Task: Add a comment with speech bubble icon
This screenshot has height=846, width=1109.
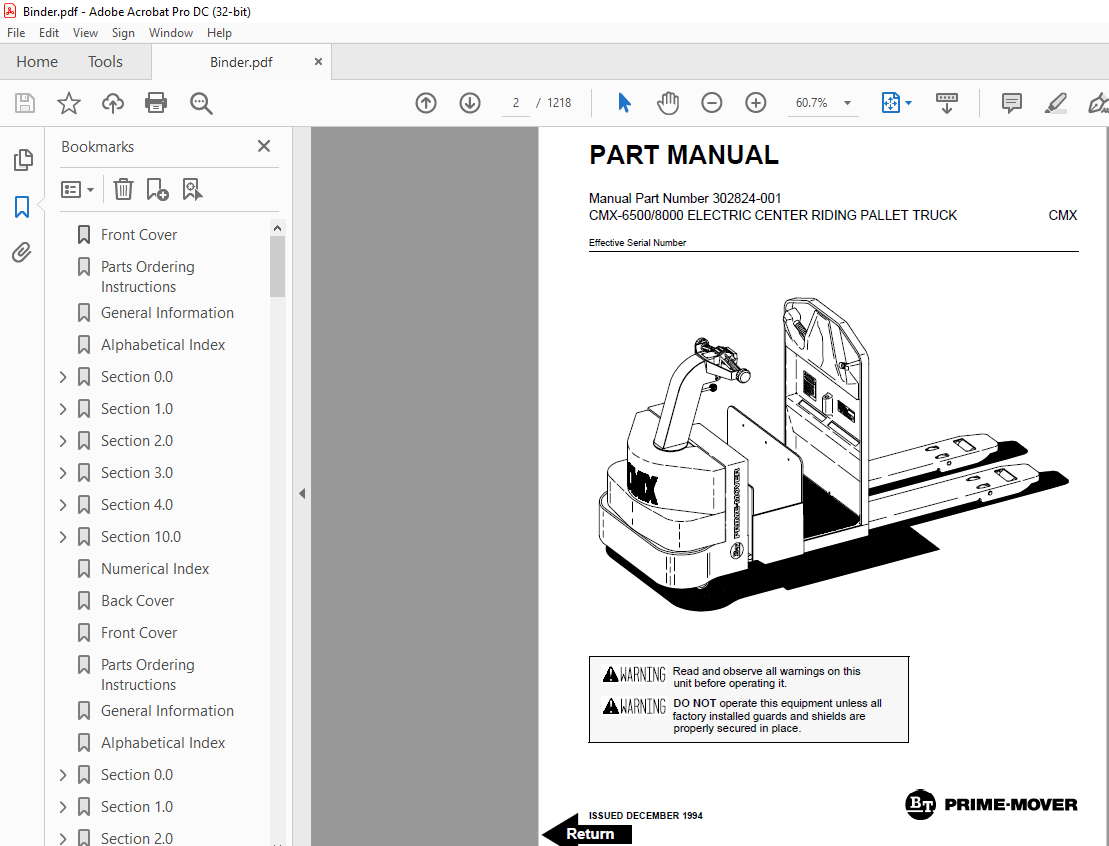Action: [1011, 103]
